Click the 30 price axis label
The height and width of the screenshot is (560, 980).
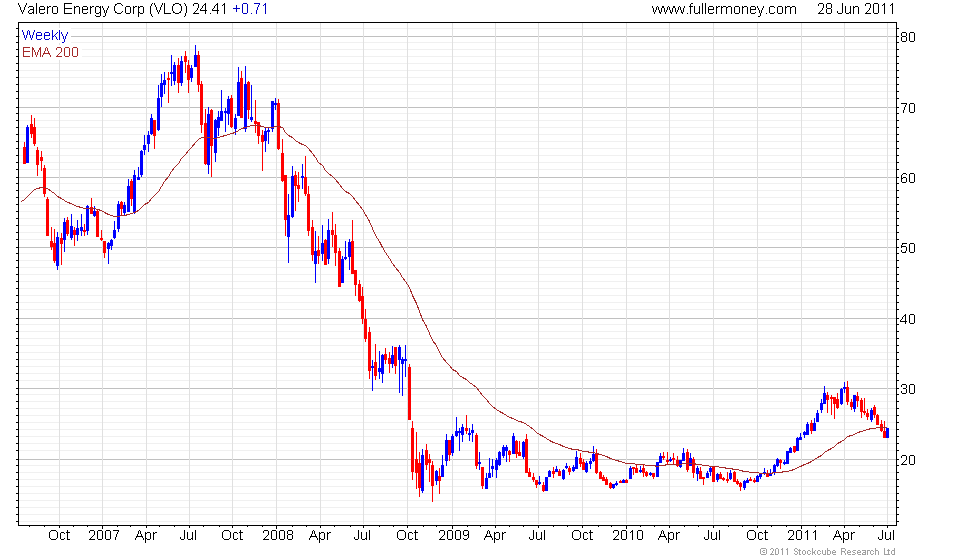tap(908, 389)
